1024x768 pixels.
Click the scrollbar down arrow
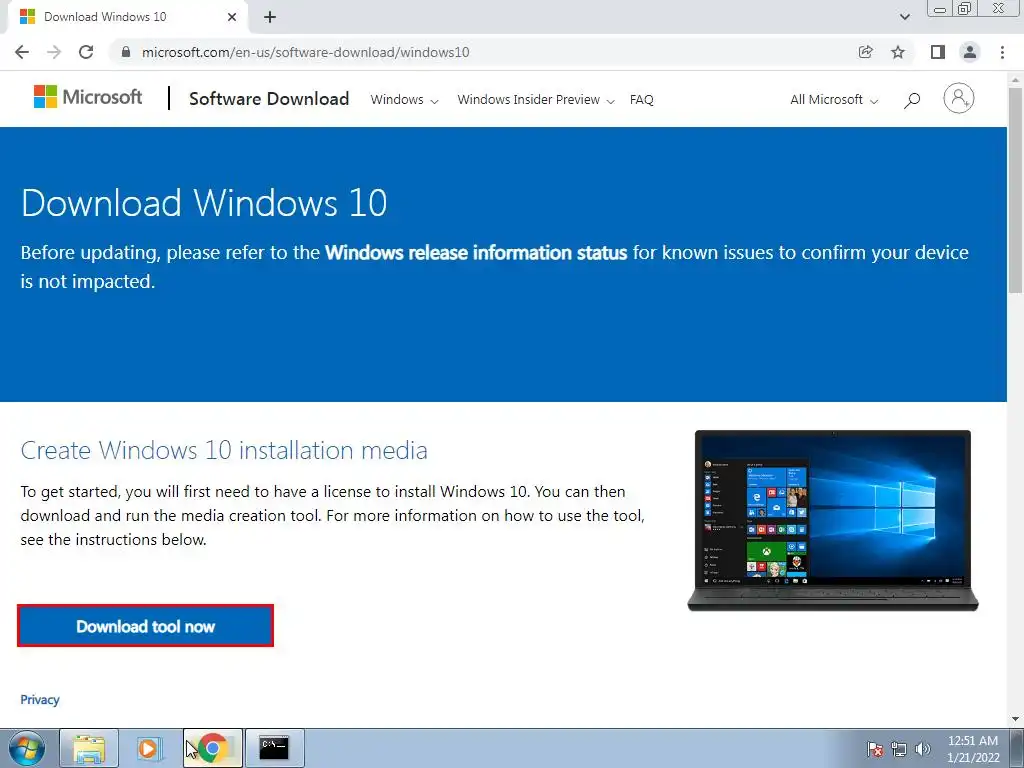pyautogui.click(x=1016, y=719)
